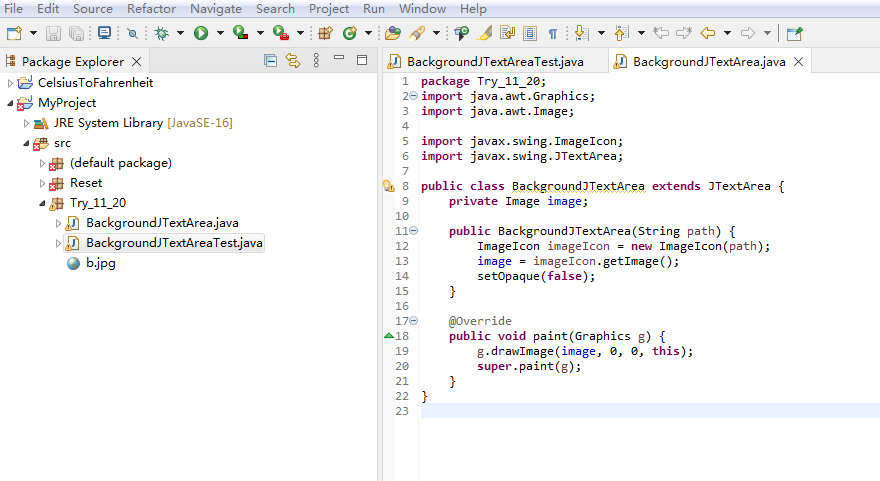Toggle Show Whitespace Characters pilcrow icon

(x=553, y=33)
